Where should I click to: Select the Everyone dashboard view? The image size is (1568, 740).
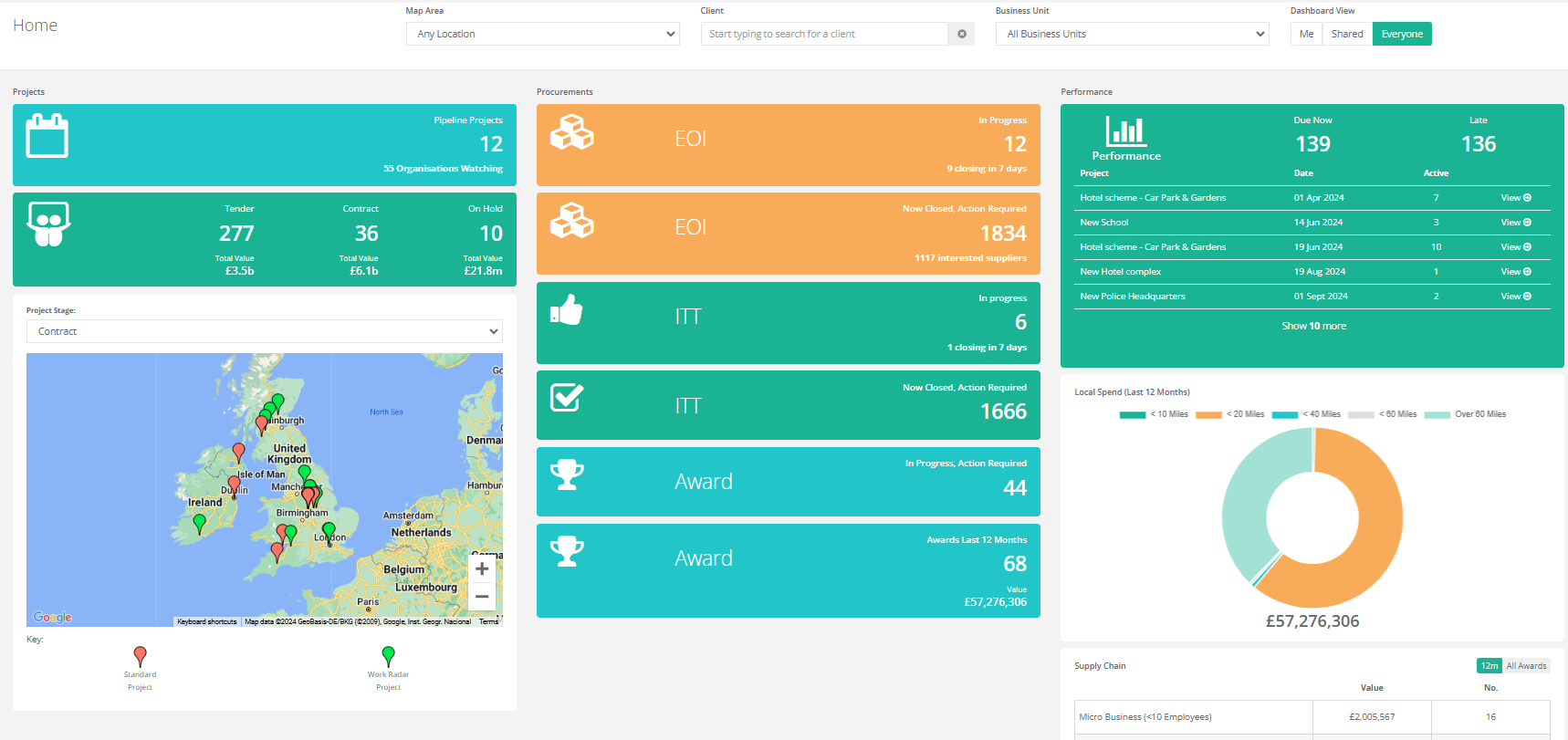(x=1401, y=34)
